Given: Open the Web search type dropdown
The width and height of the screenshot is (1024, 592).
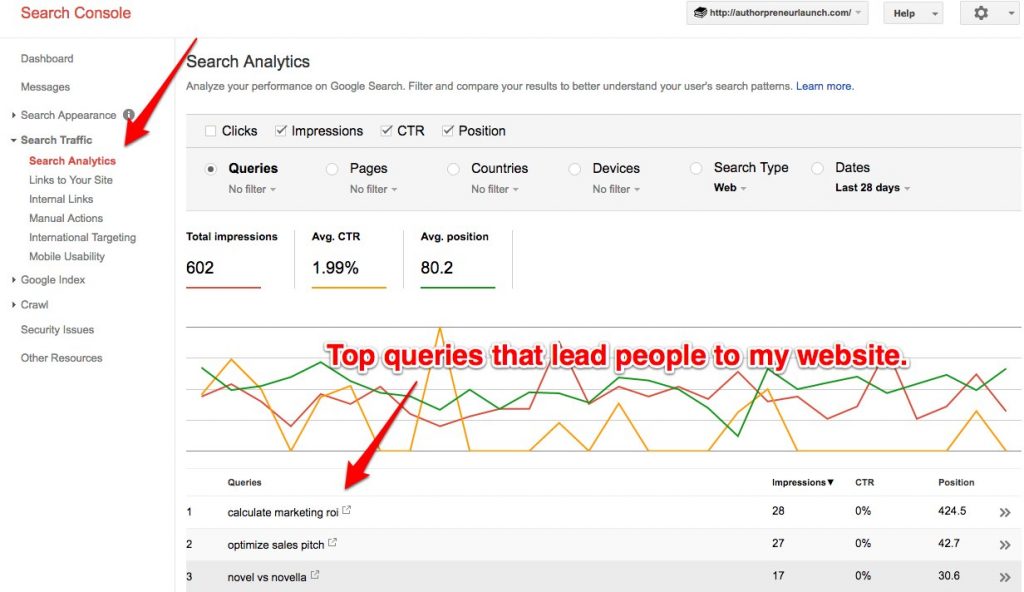Looking at the screenshot, I should coord(730,188).
